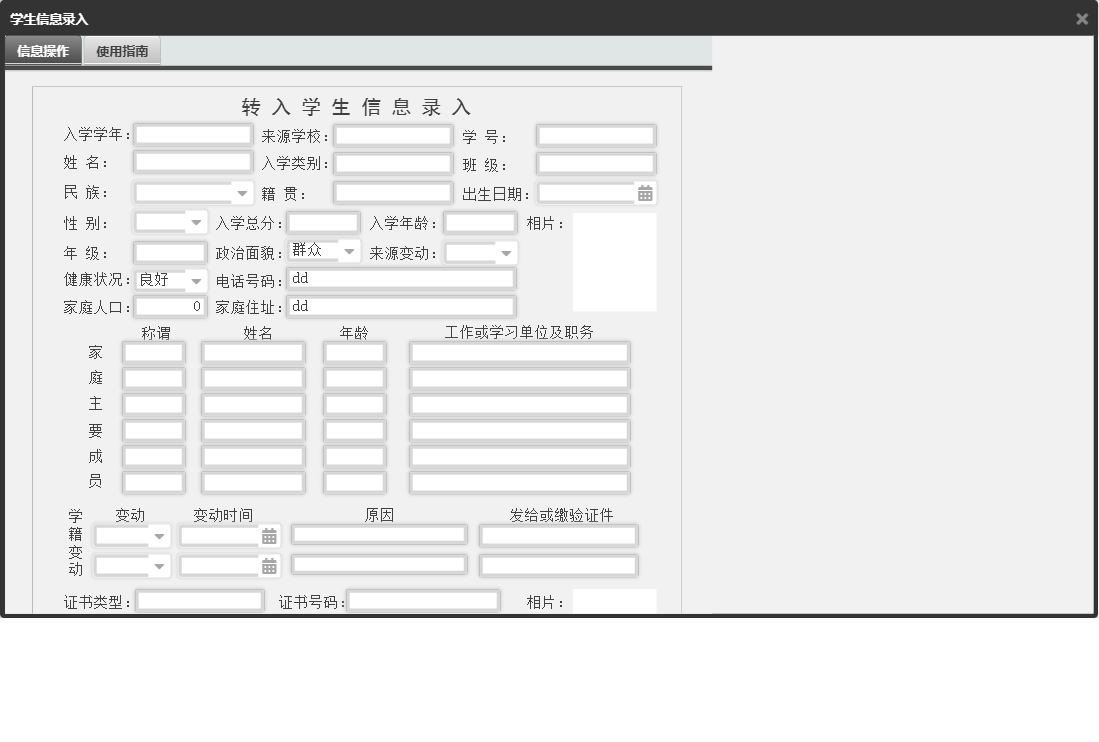Click 工作或学习单位及职务 field in 庭 row
The image size is (1099, 742).
point(519,378)
